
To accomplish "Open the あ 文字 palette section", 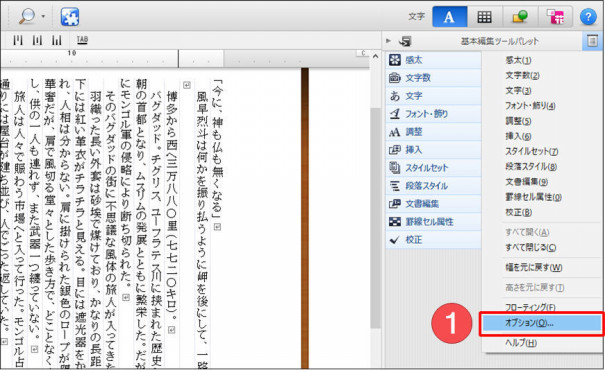I will point(433,96).
